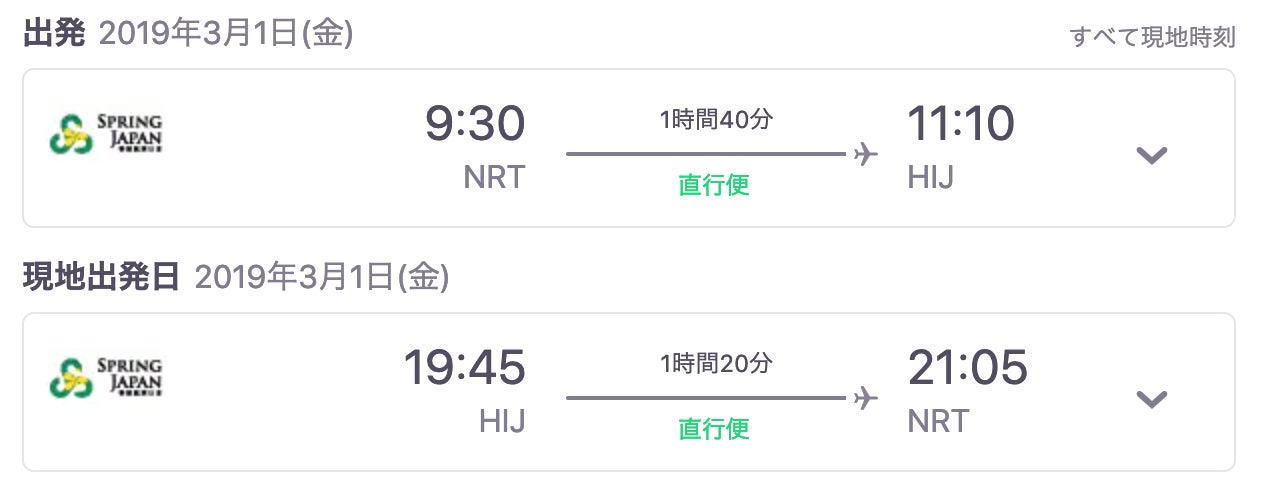Click the airplane icon on the HIJ to NRT flight

tap(866, 398)
